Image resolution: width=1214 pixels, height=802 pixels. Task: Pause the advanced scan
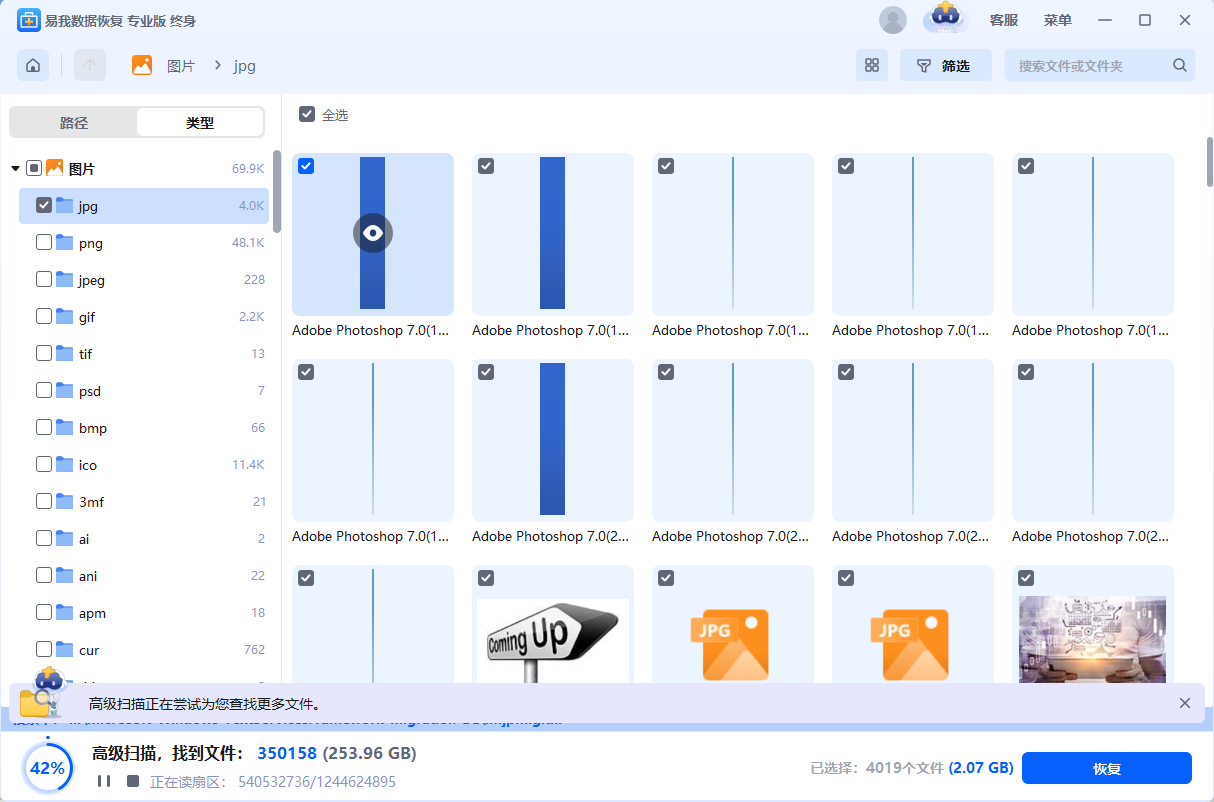point(104,781)
